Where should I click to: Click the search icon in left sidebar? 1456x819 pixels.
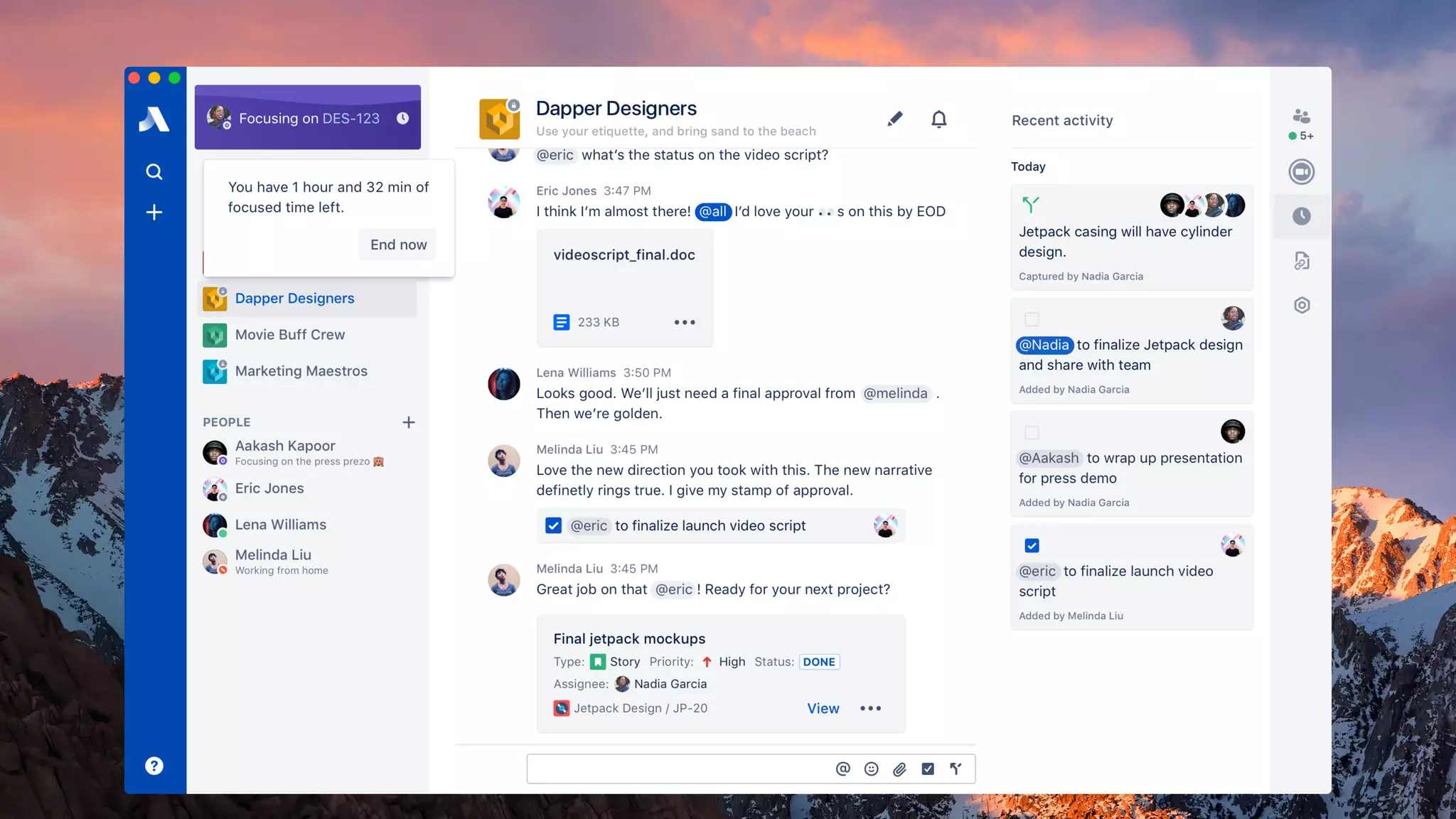154,172
